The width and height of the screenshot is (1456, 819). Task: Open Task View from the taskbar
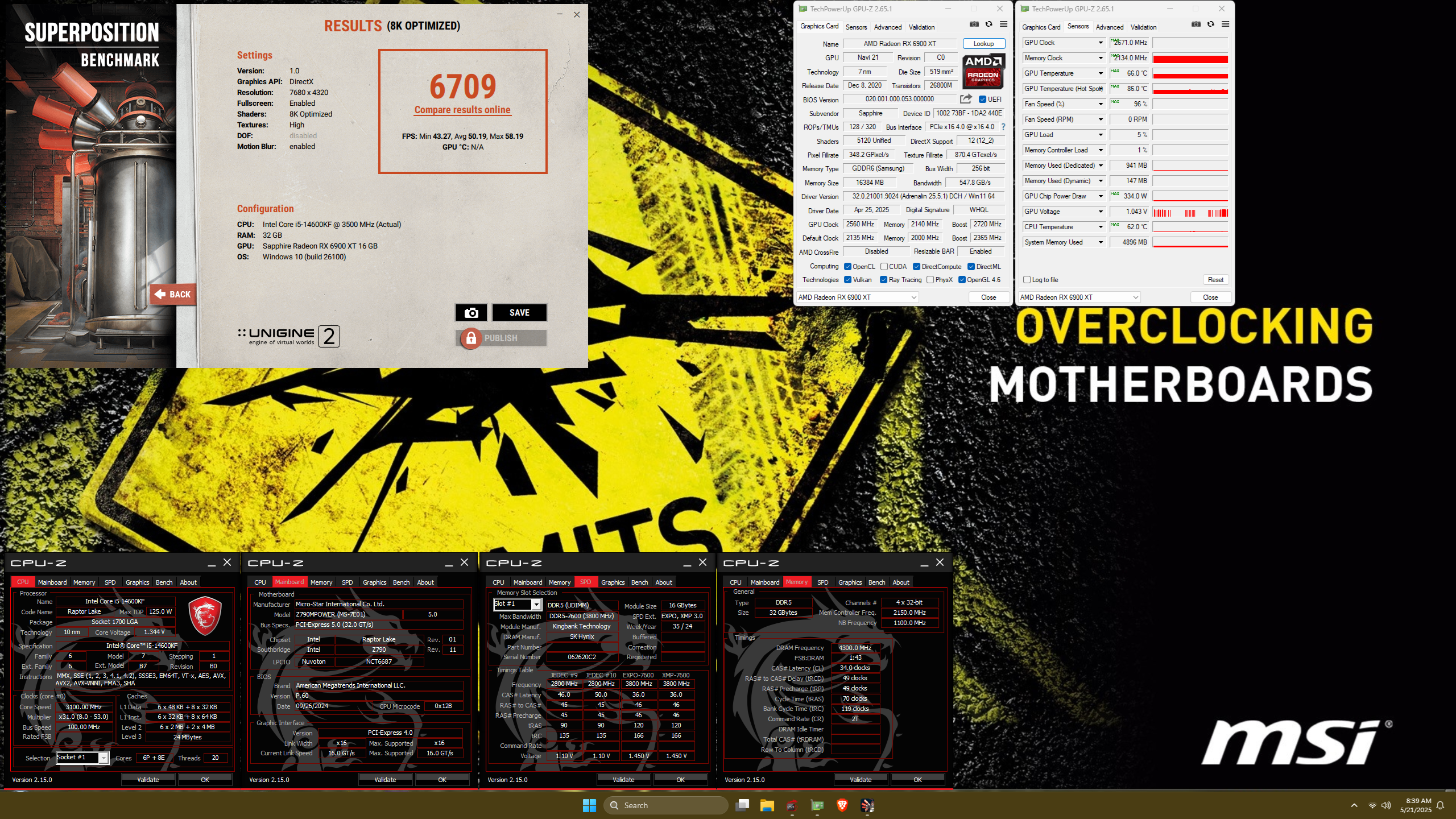click(x=742, y=805)
